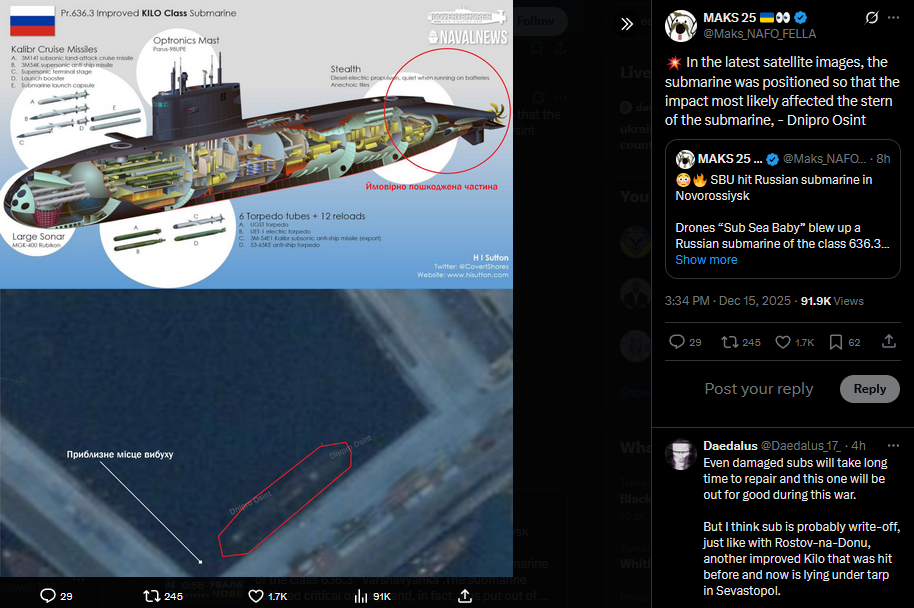Open the satellite image of submarine
The height and width of the screenshot is (608, 914).
pyautogui.click(x=256, y=433)
